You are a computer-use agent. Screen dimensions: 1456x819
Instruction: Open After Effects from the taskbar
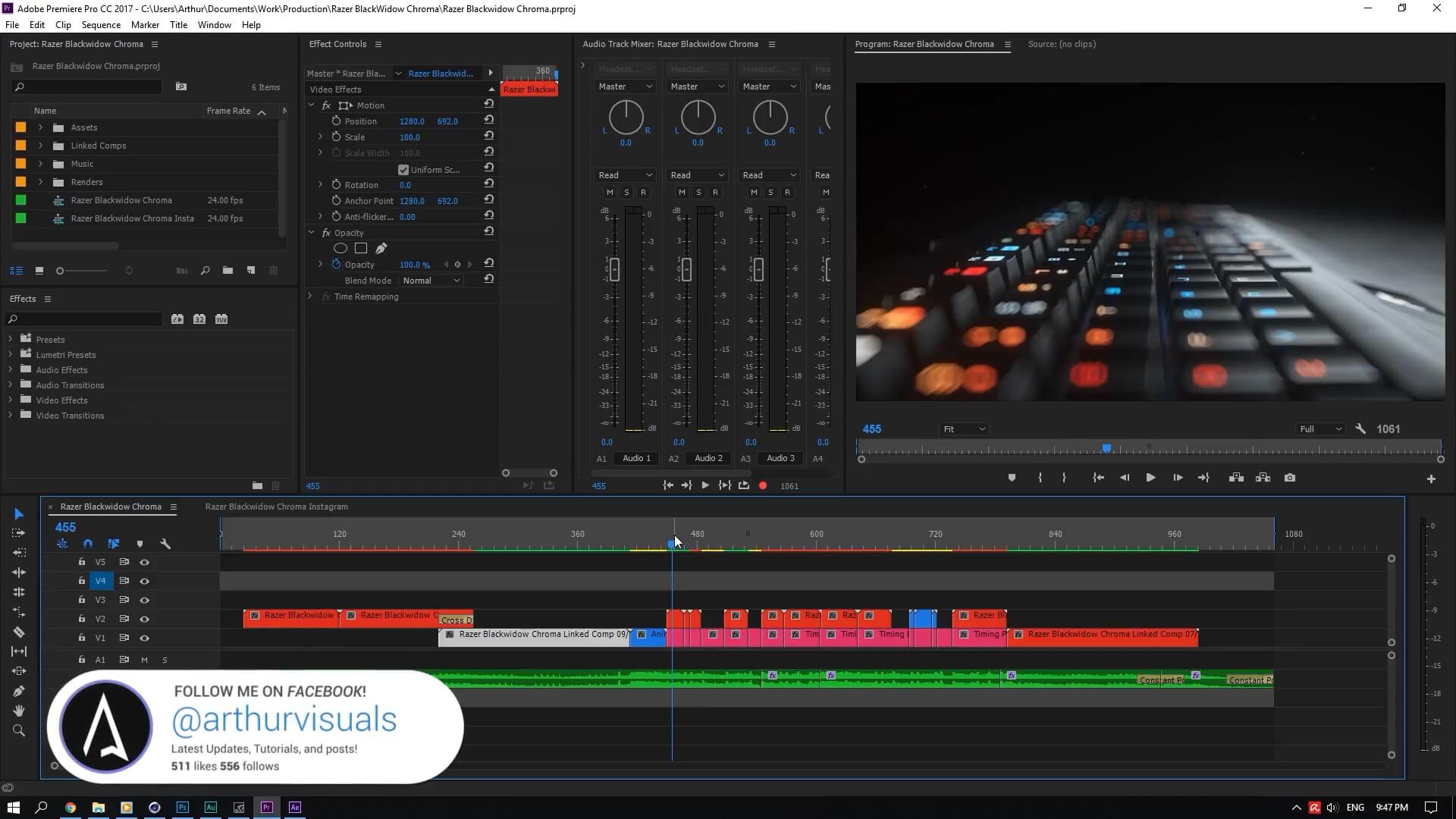click(x=295, y=808)
